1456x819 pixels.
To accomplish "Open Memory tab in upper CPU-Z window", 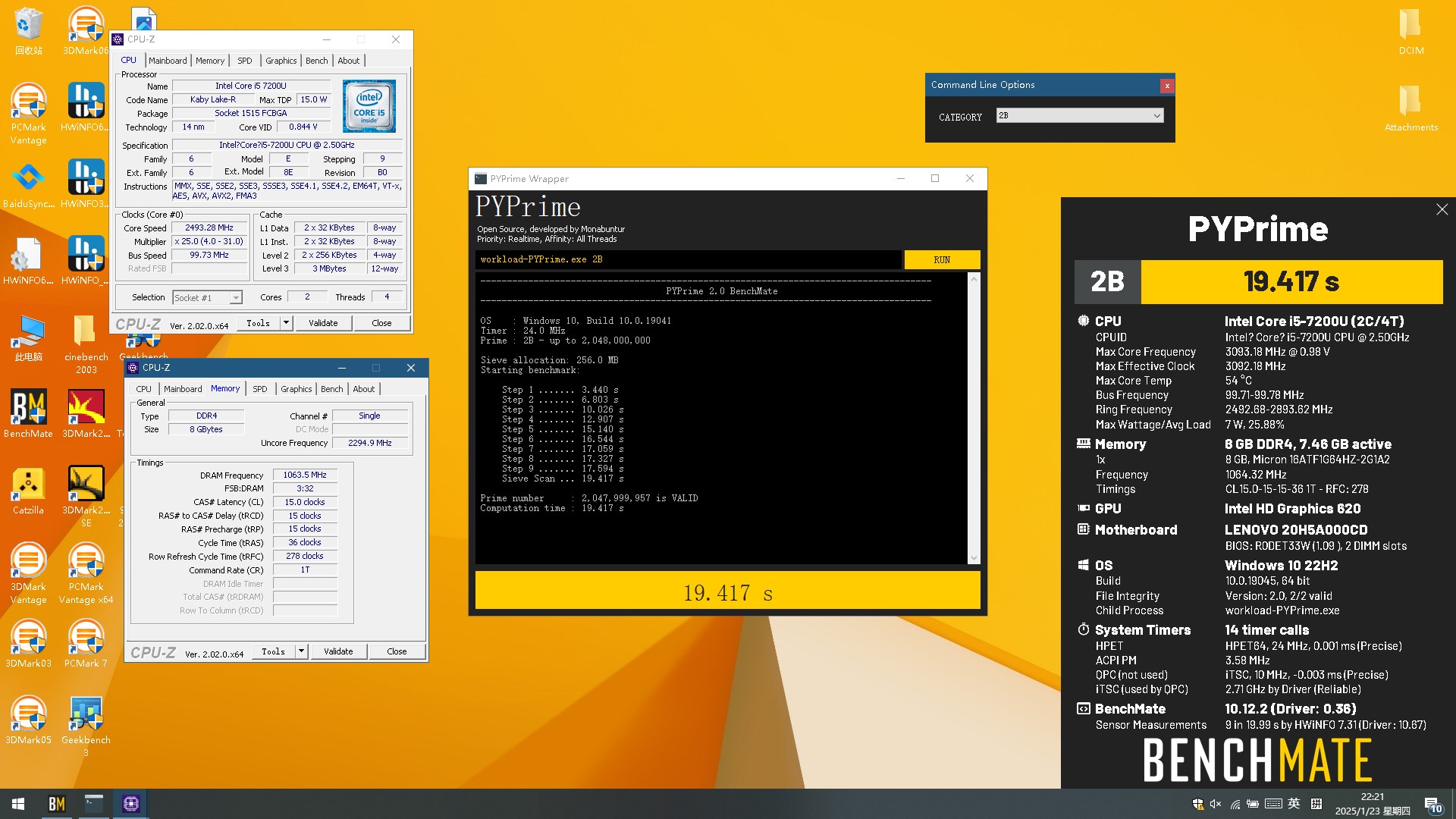I will tap(210, 61).
